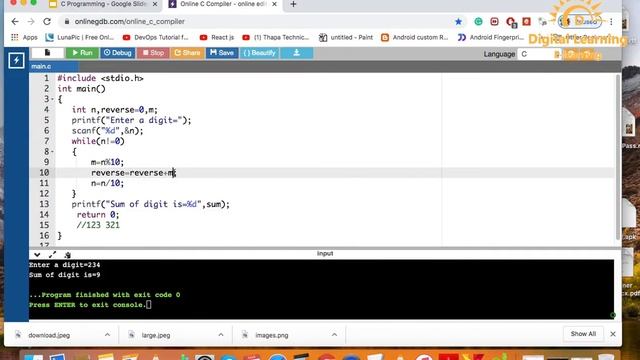The image size is (640, 360).
Task: Close the C Programming Google Slides tab
Action: click(x=155, y=4)
